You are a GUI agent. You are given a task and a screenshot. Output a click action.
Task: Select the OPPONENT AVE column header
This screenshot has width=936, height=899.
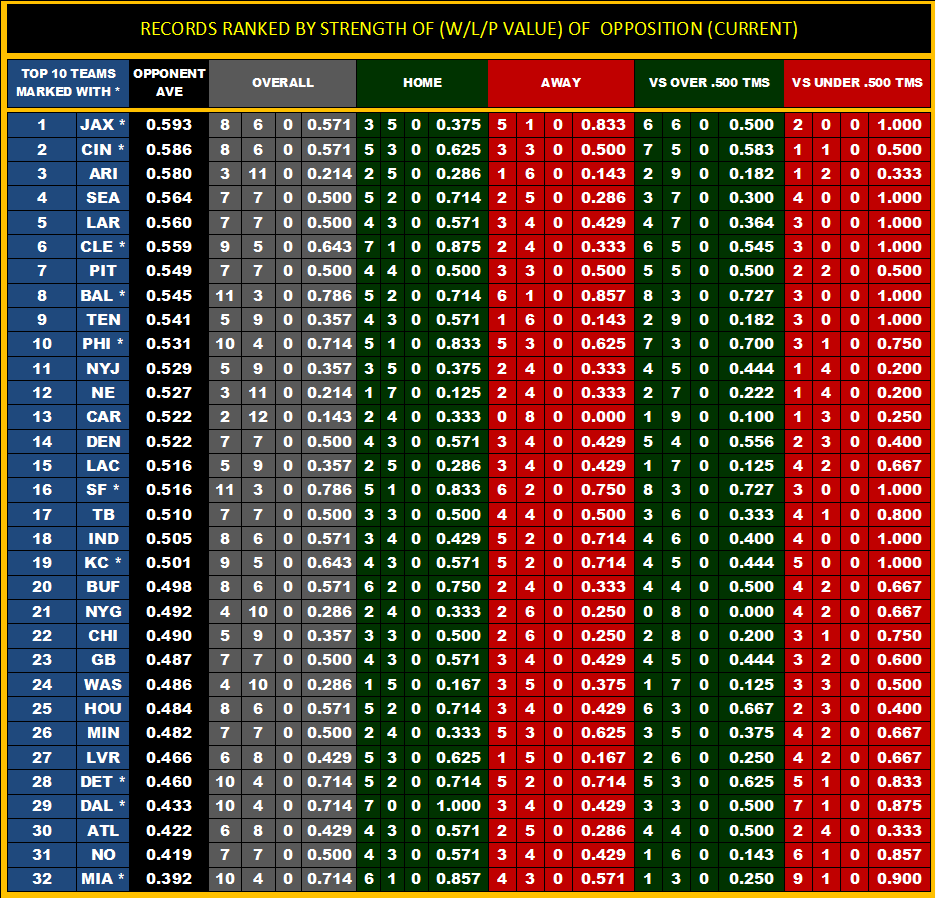point(169,82)
